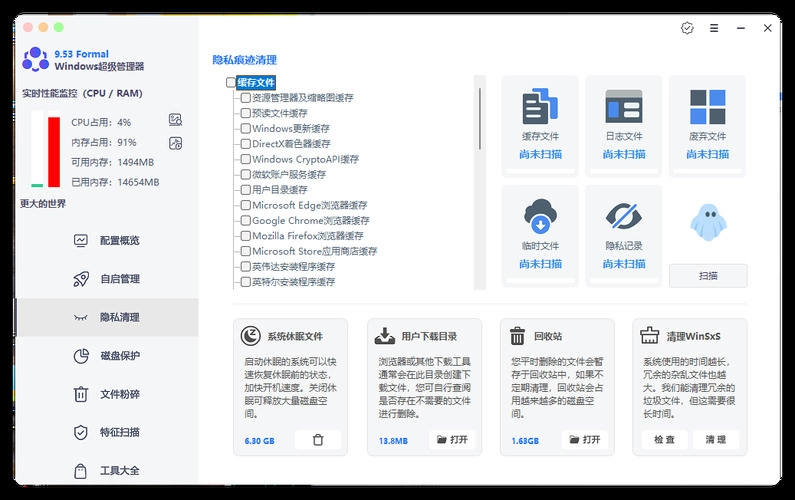Click the 废弃文件 discarded files tile icon
Viewport: 795px width, 500px height.
click(708, 106)
